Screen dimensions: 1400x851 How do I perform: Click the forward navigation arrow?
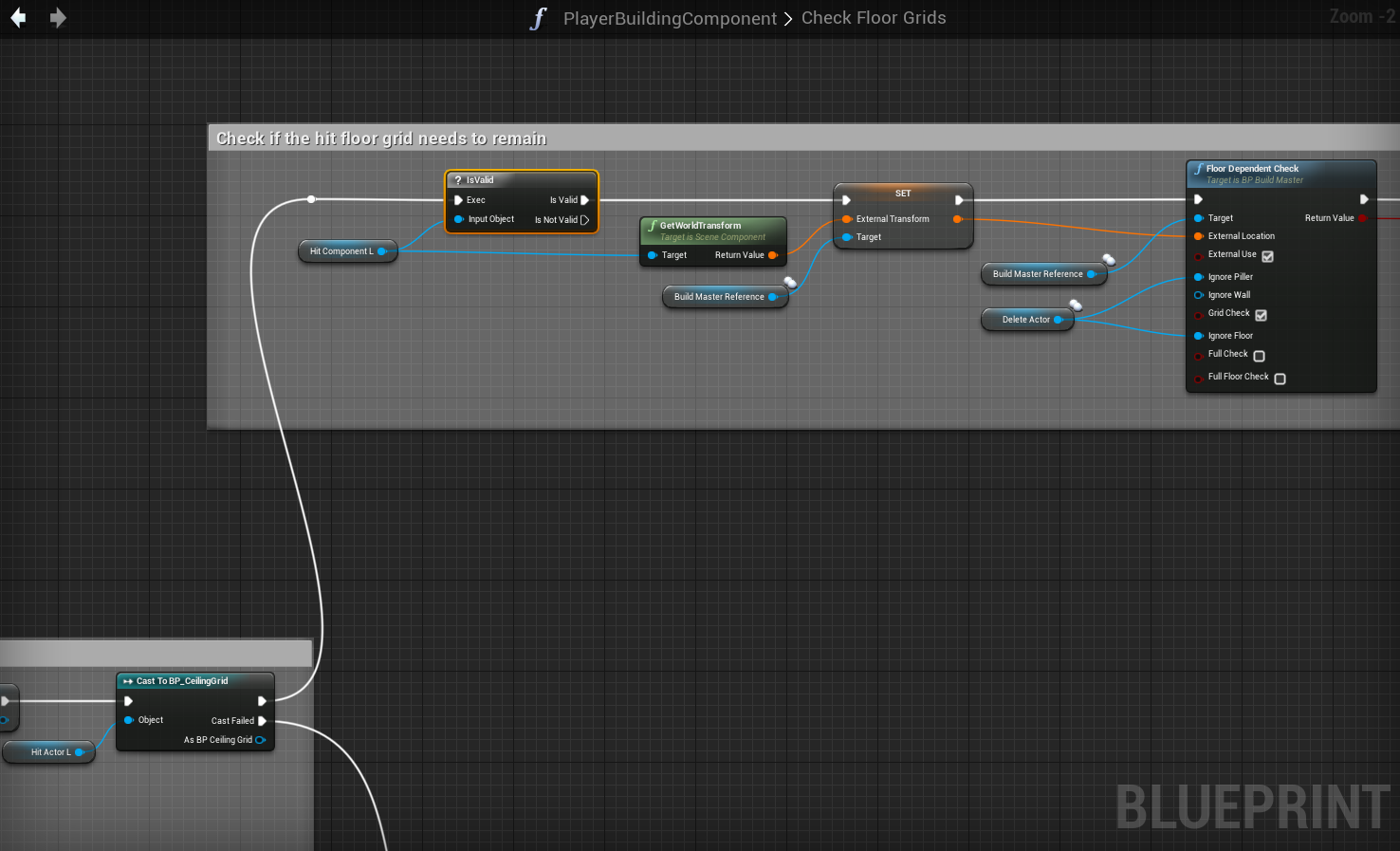coord(58,18)
